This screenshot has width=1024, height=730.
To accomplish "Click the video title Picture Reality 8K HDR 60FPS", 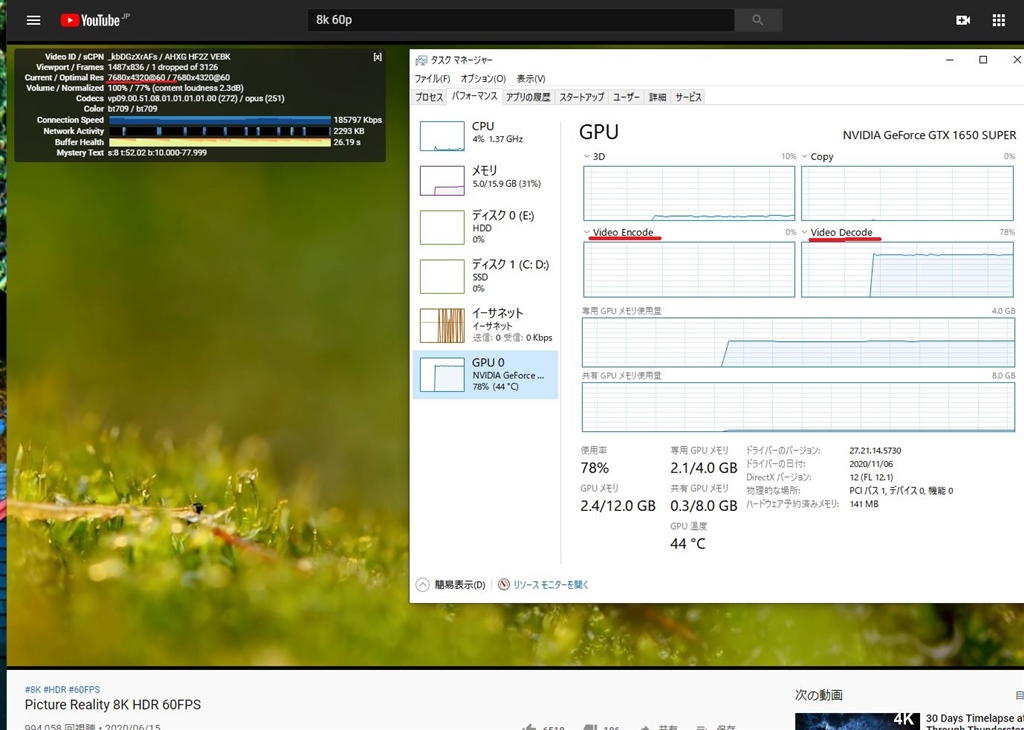I will point(113,705).
